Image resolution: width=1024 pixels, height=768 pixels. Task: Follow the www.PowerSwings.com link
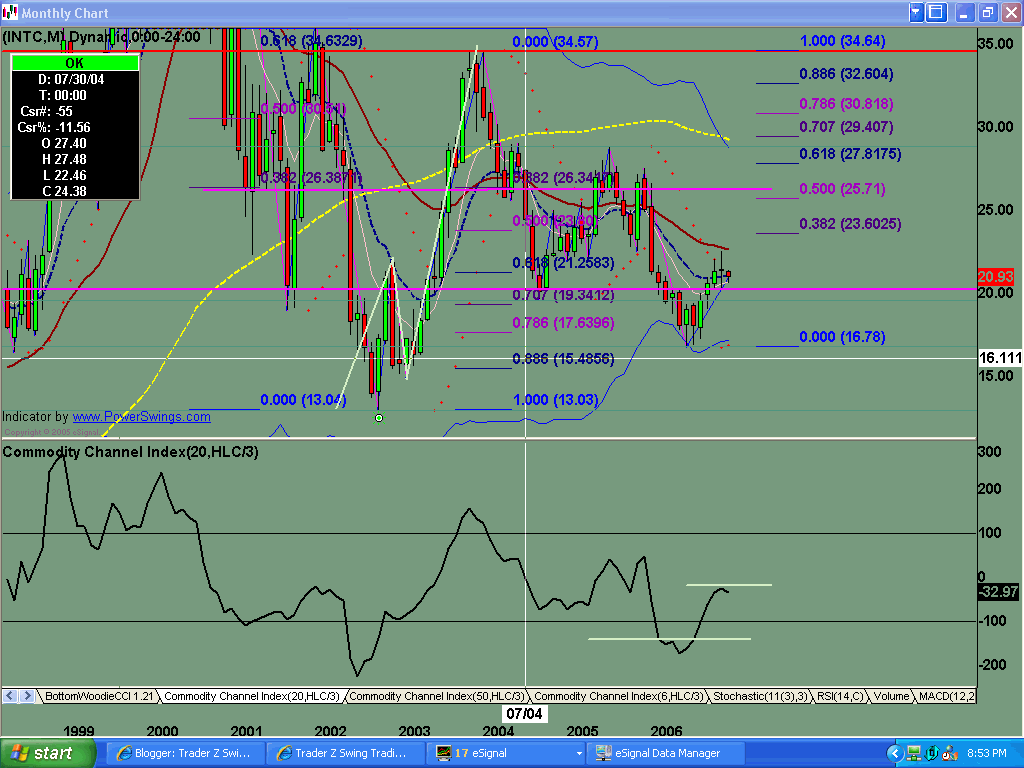pos(142,417)
